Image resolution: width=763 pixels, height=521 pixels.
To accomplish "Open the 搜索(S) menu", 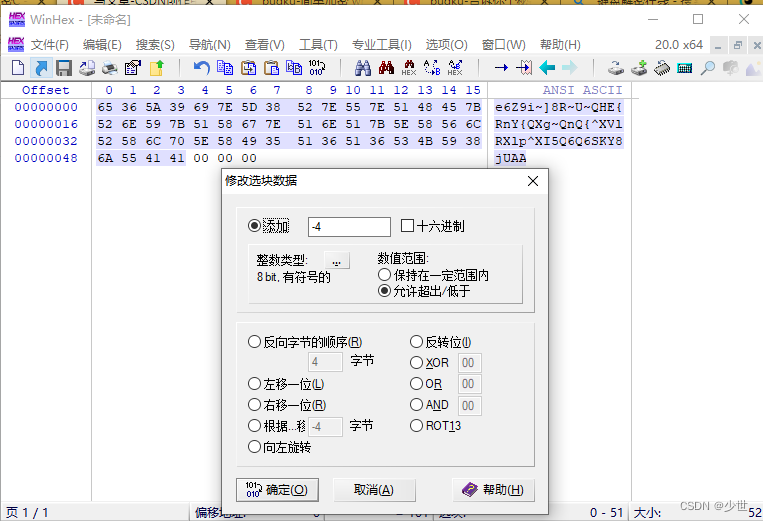I will pyautogui.click(x=155, y=45).
